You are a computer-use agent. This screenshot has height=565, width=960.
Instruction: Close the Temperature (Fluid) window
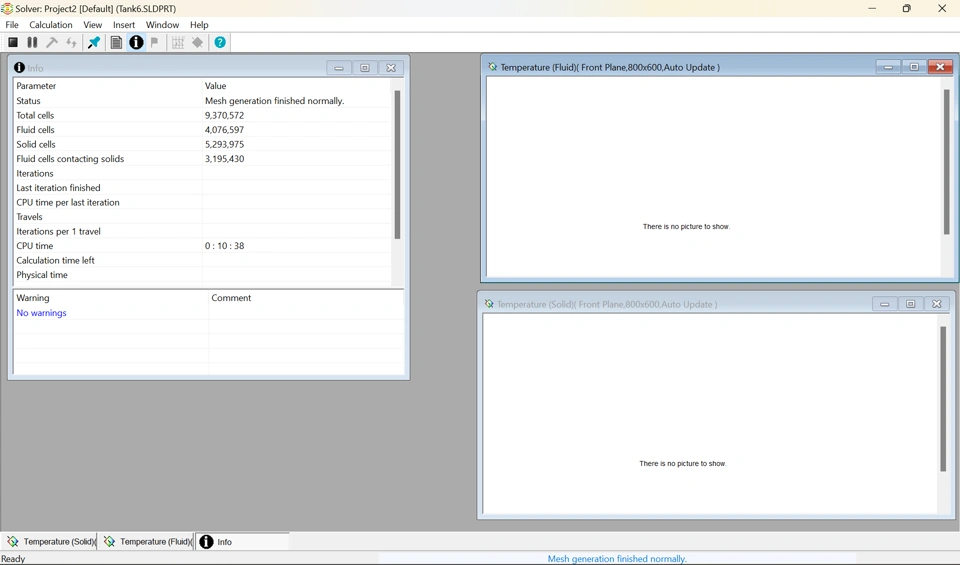[940, 67]
